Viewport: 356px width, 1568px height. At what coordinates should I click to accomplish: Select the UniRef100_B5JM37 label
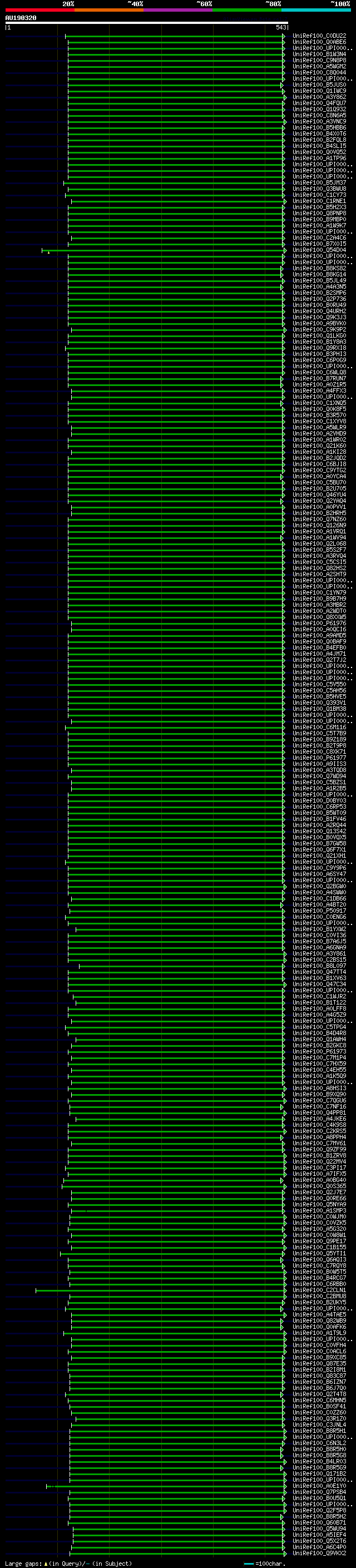click(319, 182)
